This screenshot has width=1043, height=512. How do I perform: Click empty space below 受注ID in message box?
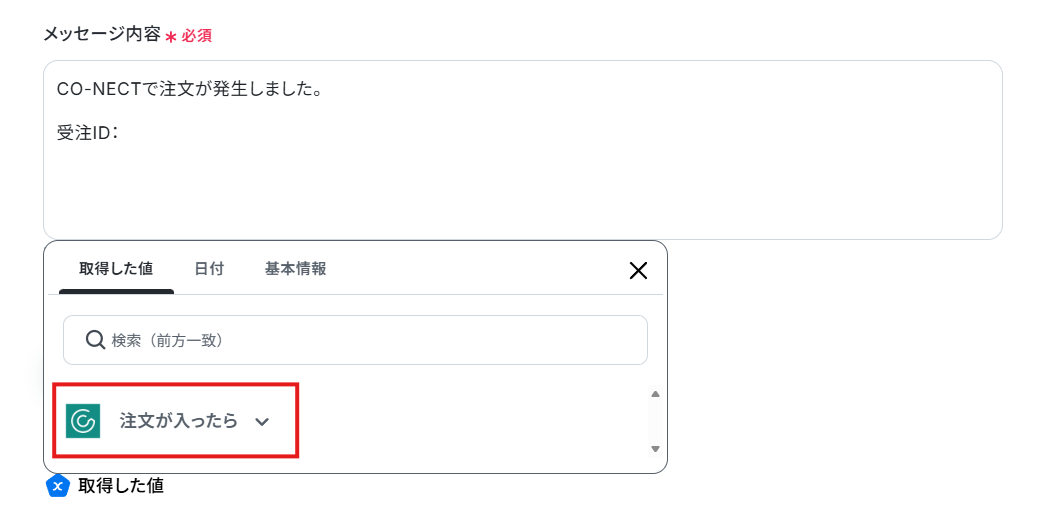click(x=522, y=190)
